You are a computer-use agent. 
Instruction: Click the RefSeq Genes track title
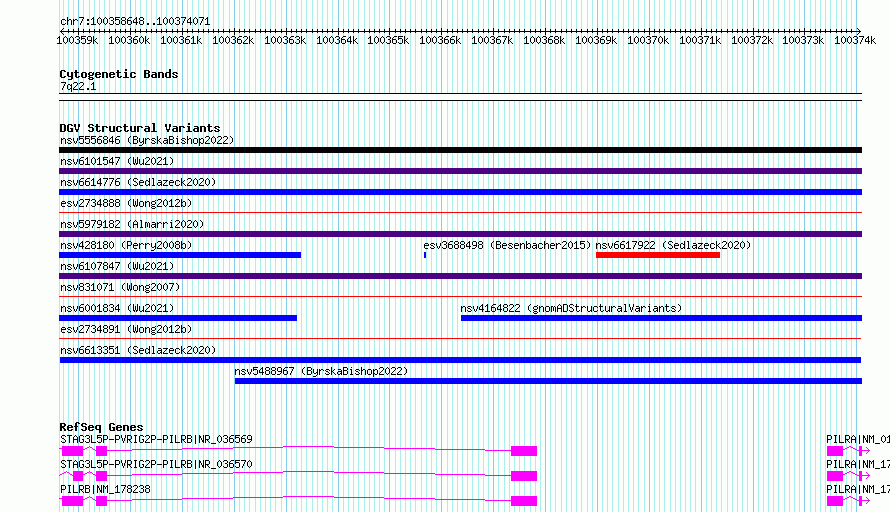coord(101,427)
